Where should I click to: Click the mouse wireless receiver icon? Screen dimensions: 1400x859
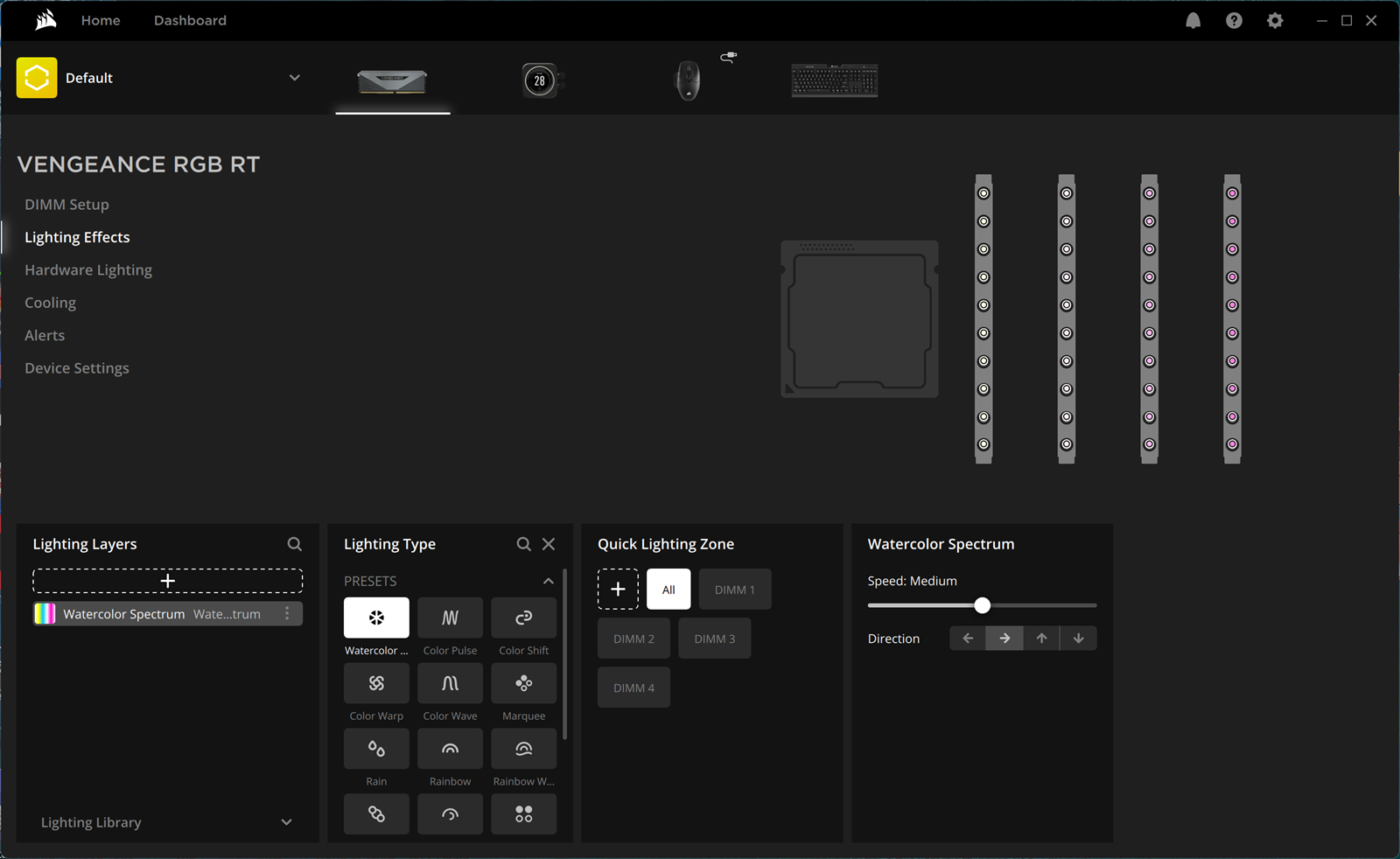(x=729, y=57)
